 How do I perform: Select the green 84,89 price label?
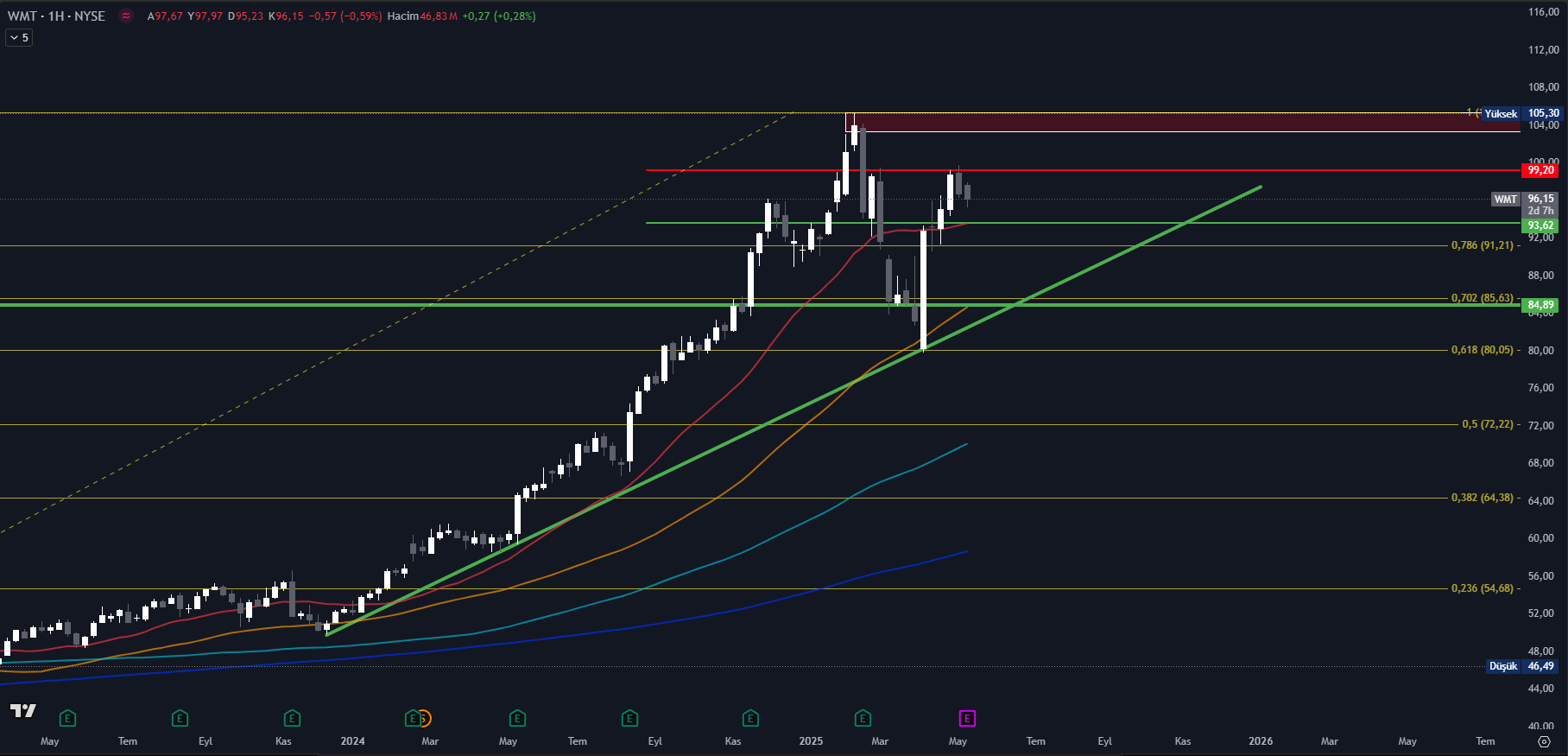1540,305
